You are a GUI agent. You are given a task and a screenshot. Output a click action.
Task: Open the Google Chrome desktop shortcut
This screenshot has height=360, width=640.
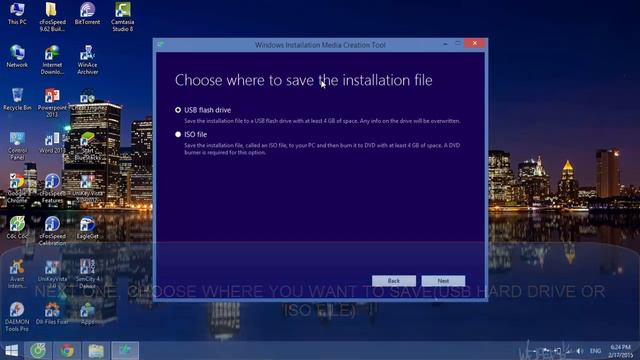coord(17,188)
